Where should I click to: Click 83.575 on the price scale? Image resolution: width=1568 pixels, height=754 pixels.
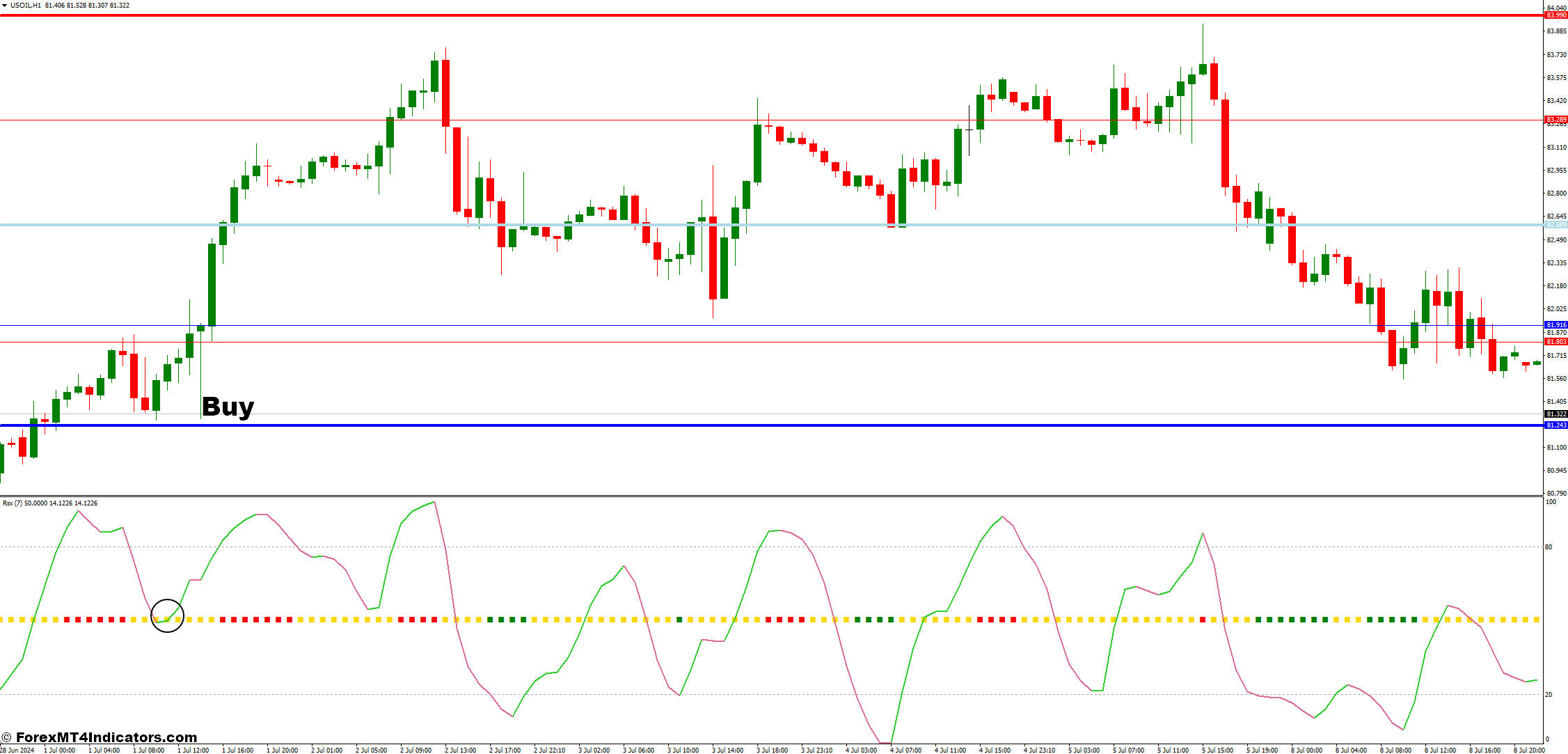(x=1556, y=77)
